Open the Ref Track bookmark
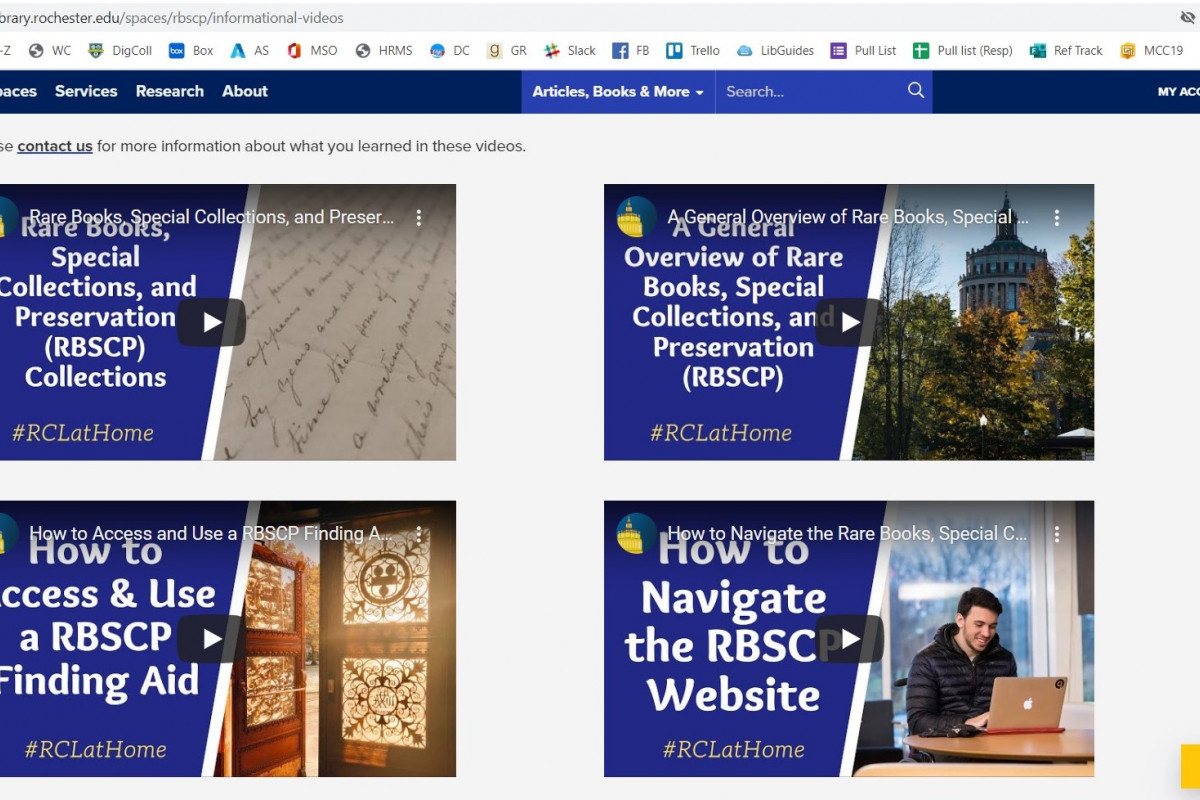The width and height of the screenshot is (1200, 800). pyautogui.click(x=1066, y=51)
